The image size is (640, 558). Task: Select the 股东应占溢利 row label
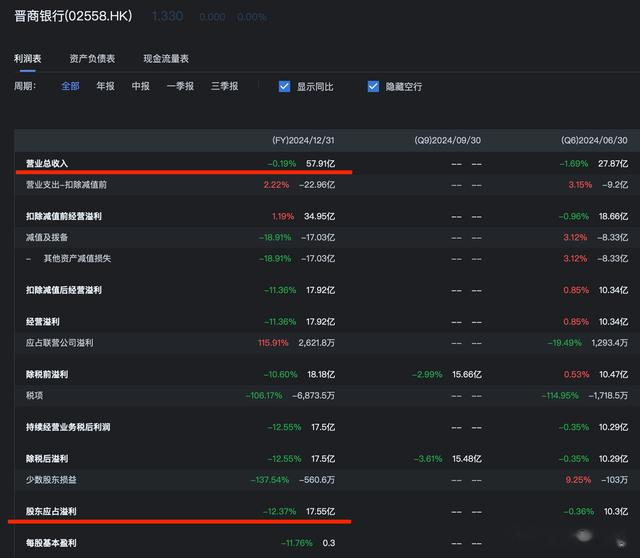click(x=51, y=512)
